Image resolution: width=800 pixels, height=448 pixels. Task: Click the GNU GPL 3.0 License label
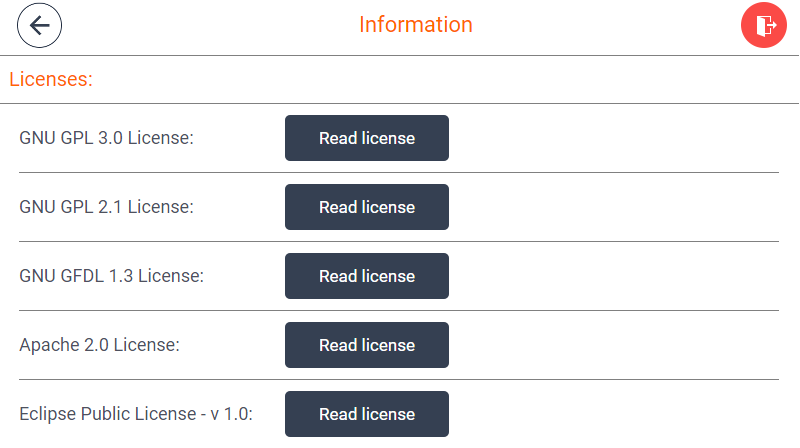(x=107, y=138)
